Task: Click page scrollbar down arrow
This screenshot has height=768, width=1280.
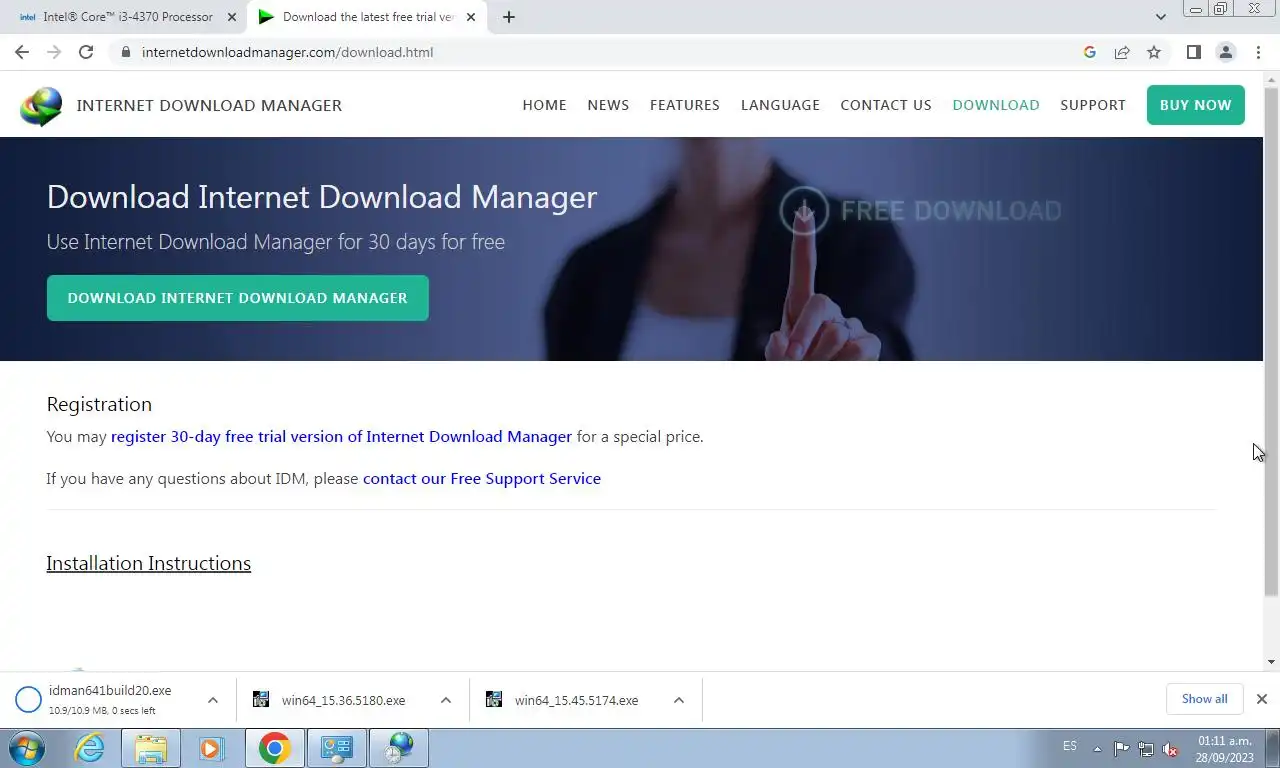Action: [x=1271, y=662]
